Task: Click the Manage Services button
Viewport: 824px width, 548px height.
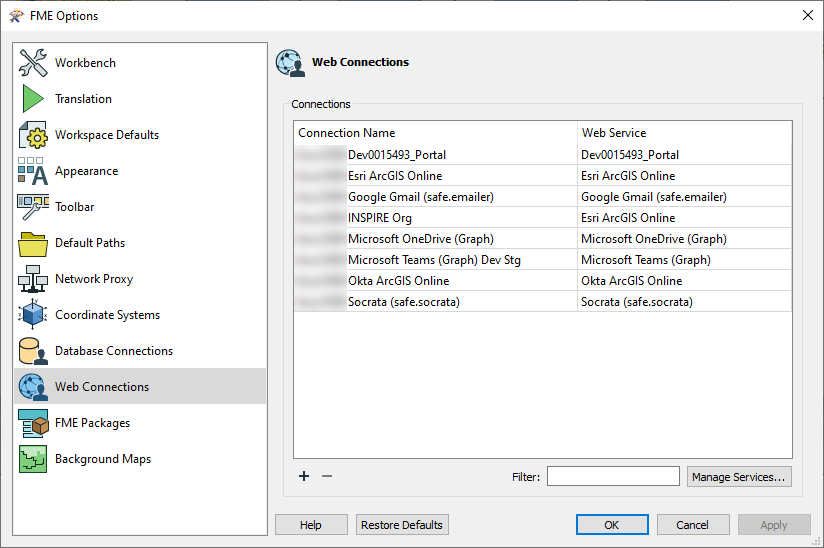Action: pos(739,477)
